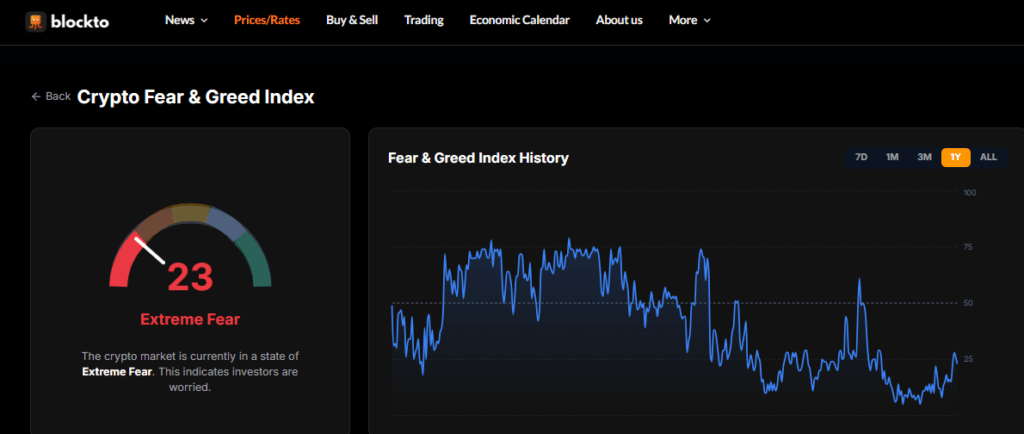This screenshot has width=1024, height=434.
Task: Switch chart to 3M range
Action: [924, 157]
